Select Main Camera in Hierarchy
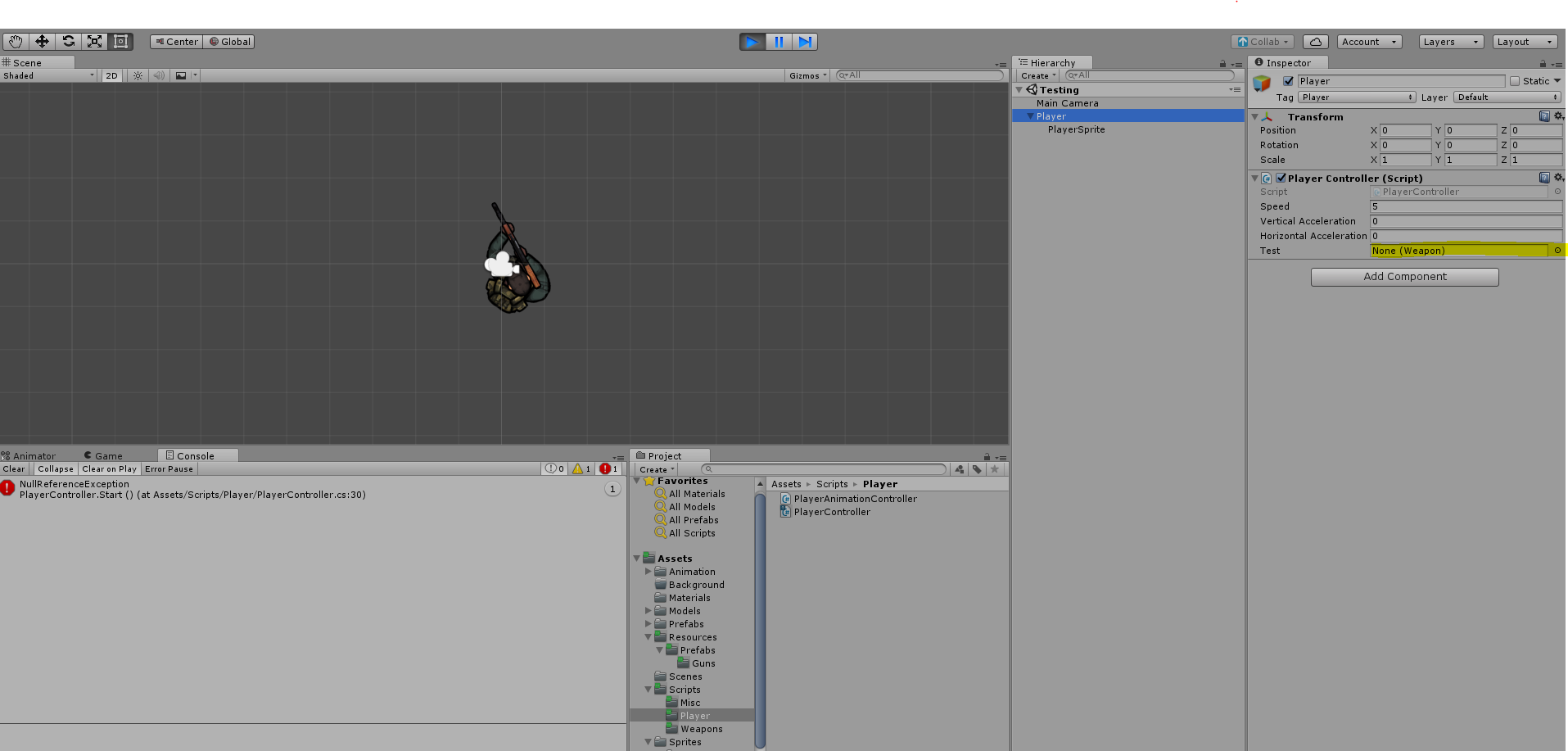The image size is (1568, 751). 1067,103
